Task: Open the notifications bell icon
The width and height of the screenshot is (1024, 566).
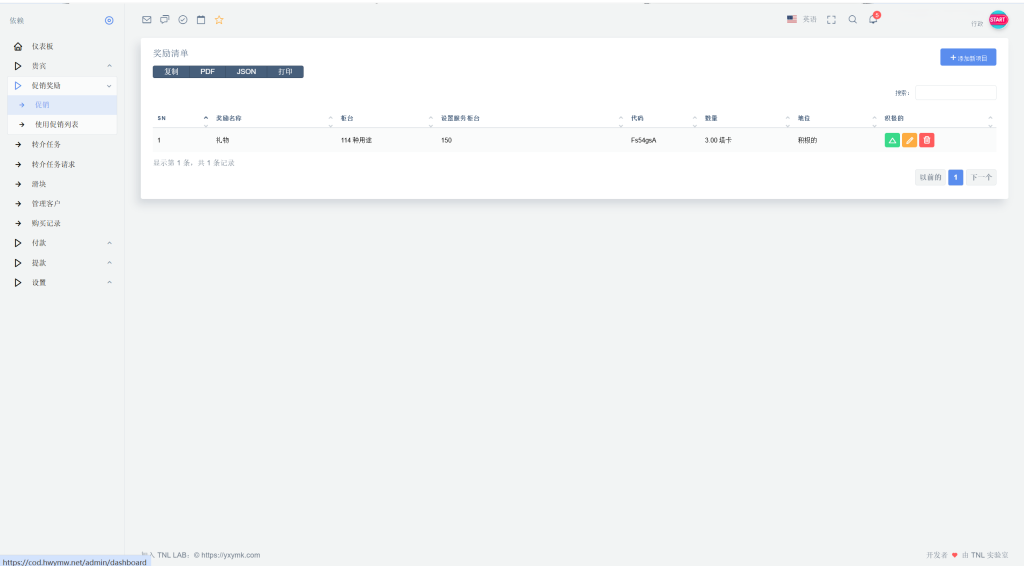Action: click(873, 19)
